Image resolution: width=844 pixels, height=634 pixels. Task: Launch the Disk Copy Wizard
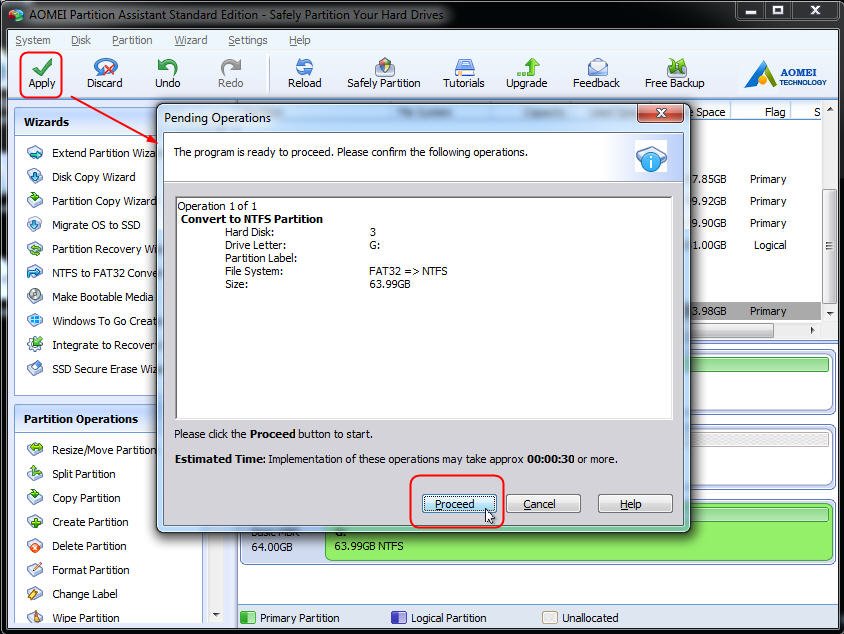click(81, 177)
